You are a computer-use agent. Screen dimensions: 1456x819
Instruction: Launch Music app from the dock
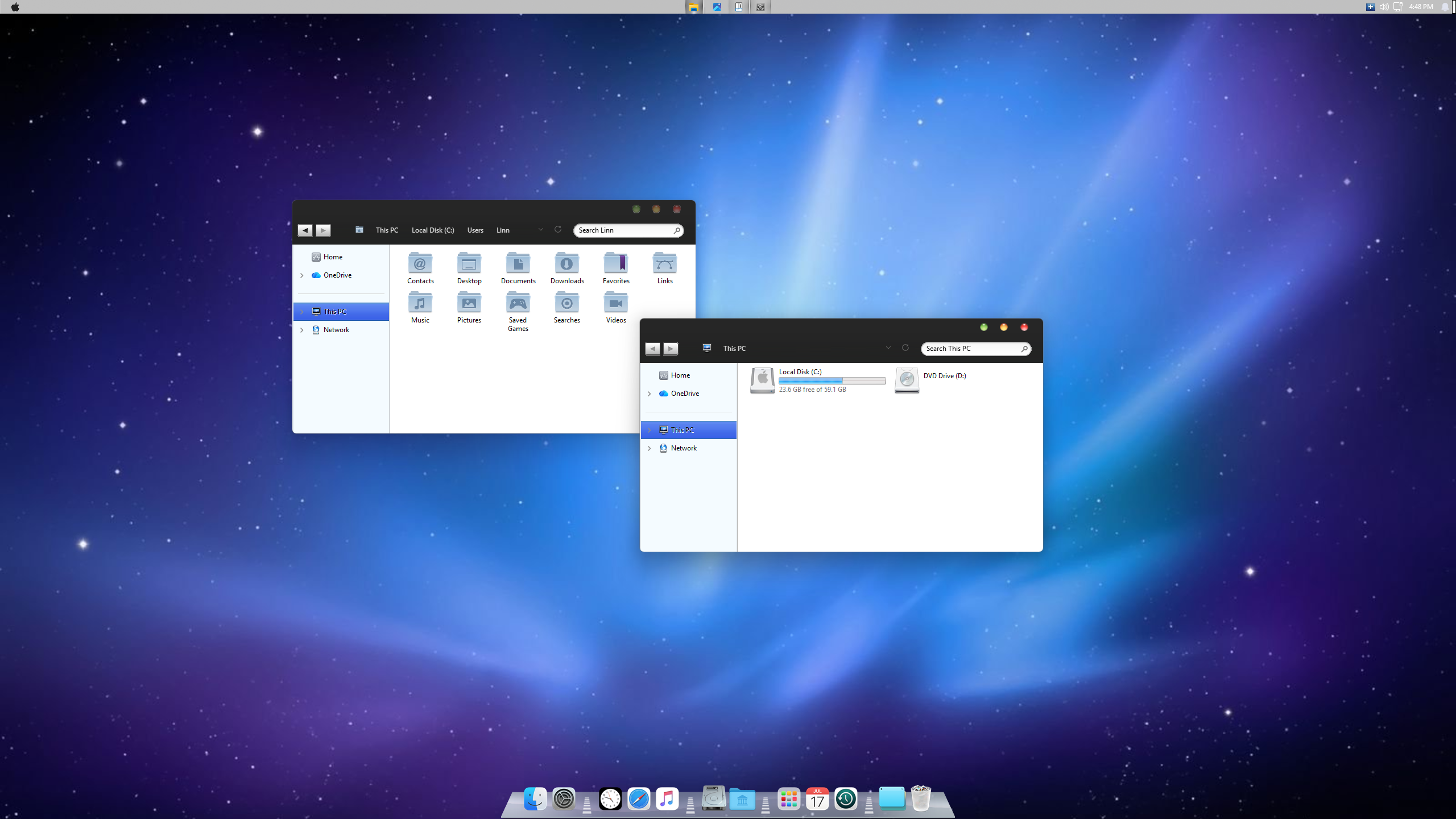[x=667, y=799]
